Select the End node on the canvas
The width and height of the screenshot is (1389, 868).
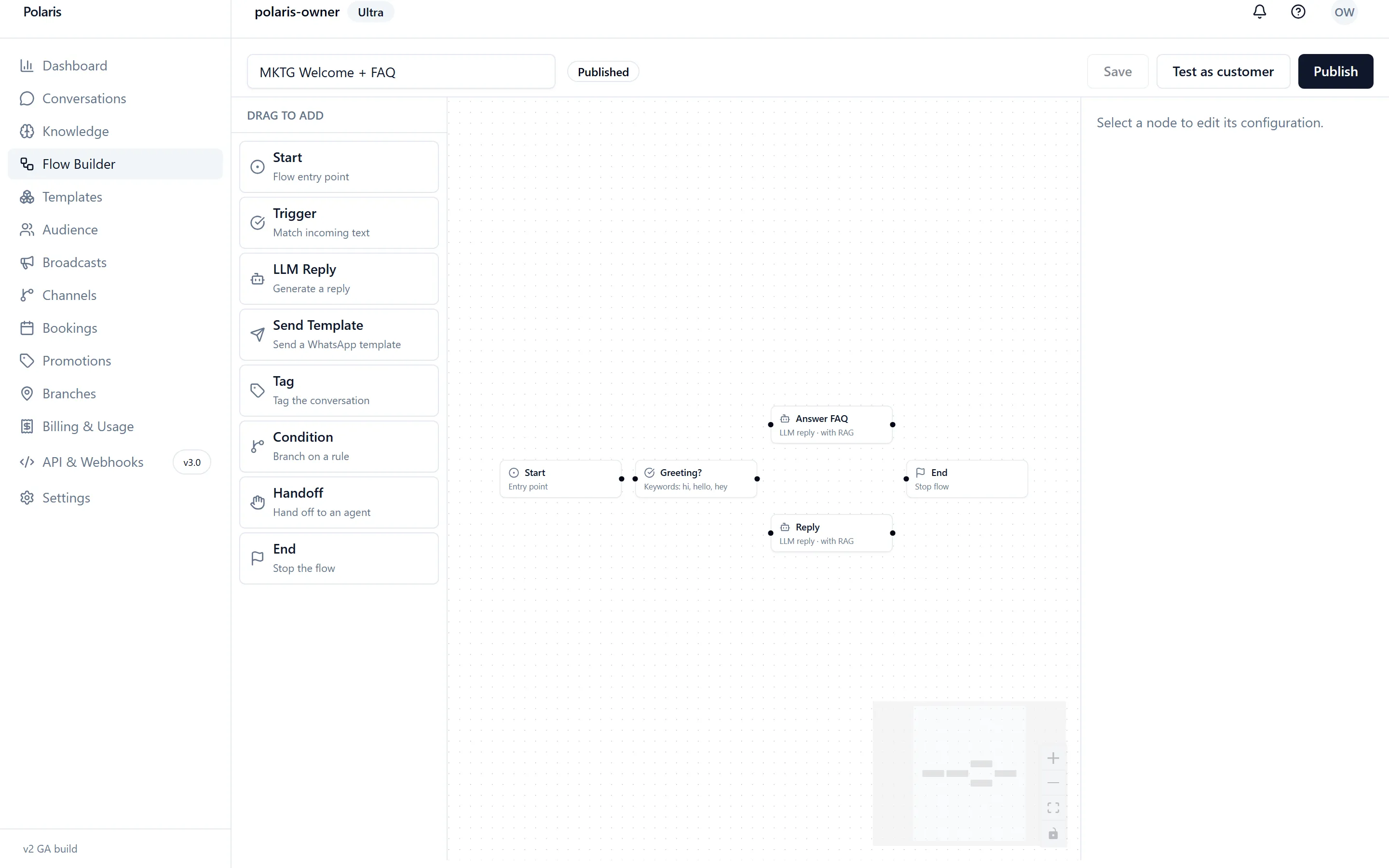click(967, 479)
